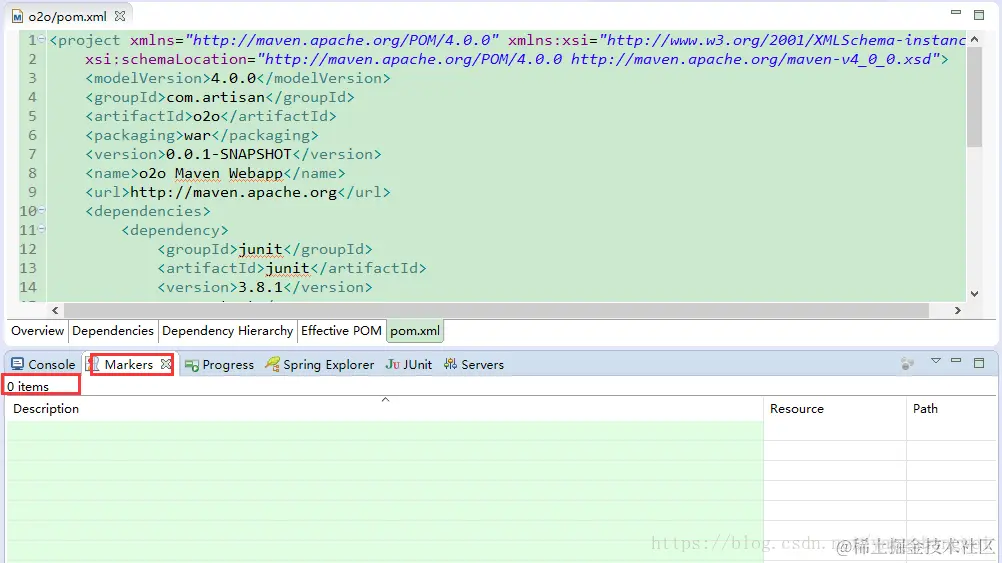The height and width of the screenshot is (563, 1002).
Task: Click the groupId value com.artisan
Action: point(215,97)
